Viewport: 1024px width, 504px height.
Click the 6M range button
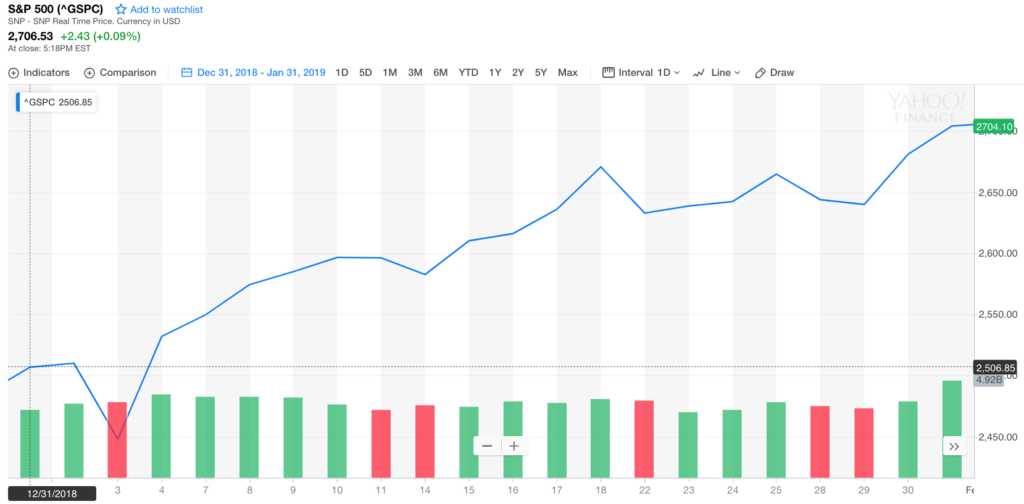click(x=440, y=73)
